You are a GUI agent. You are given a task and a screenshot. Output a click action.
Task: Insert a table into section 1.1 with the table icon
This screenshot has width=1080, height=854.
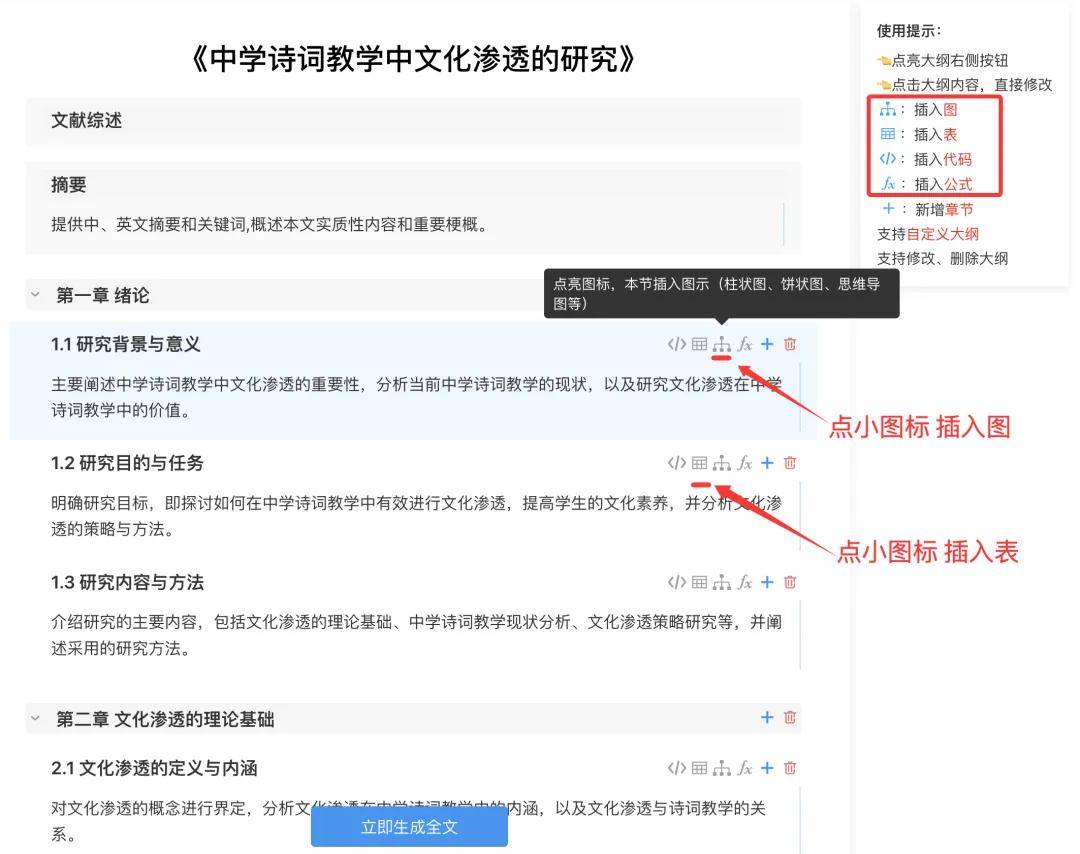tap(699, 343)
